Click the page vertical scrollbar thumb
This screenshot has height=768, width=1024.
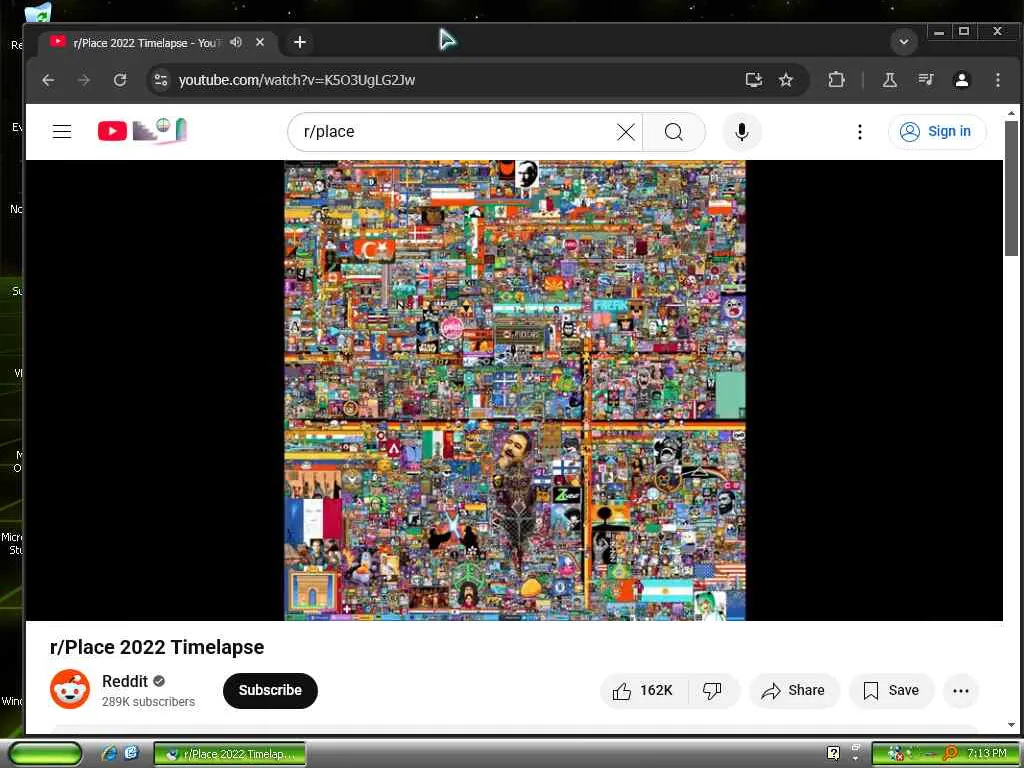tap(1011, 188)
